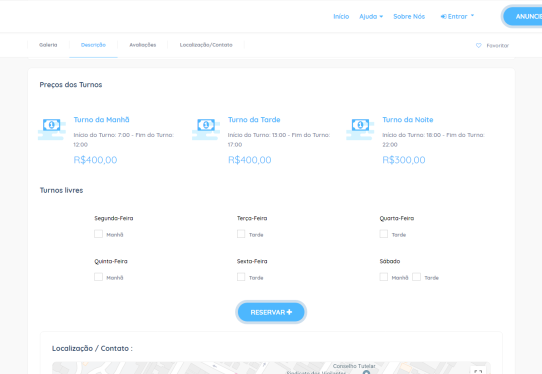Open the Entrar dropdown
Screen dimensions: 542x374
click(x=457, y=17)
